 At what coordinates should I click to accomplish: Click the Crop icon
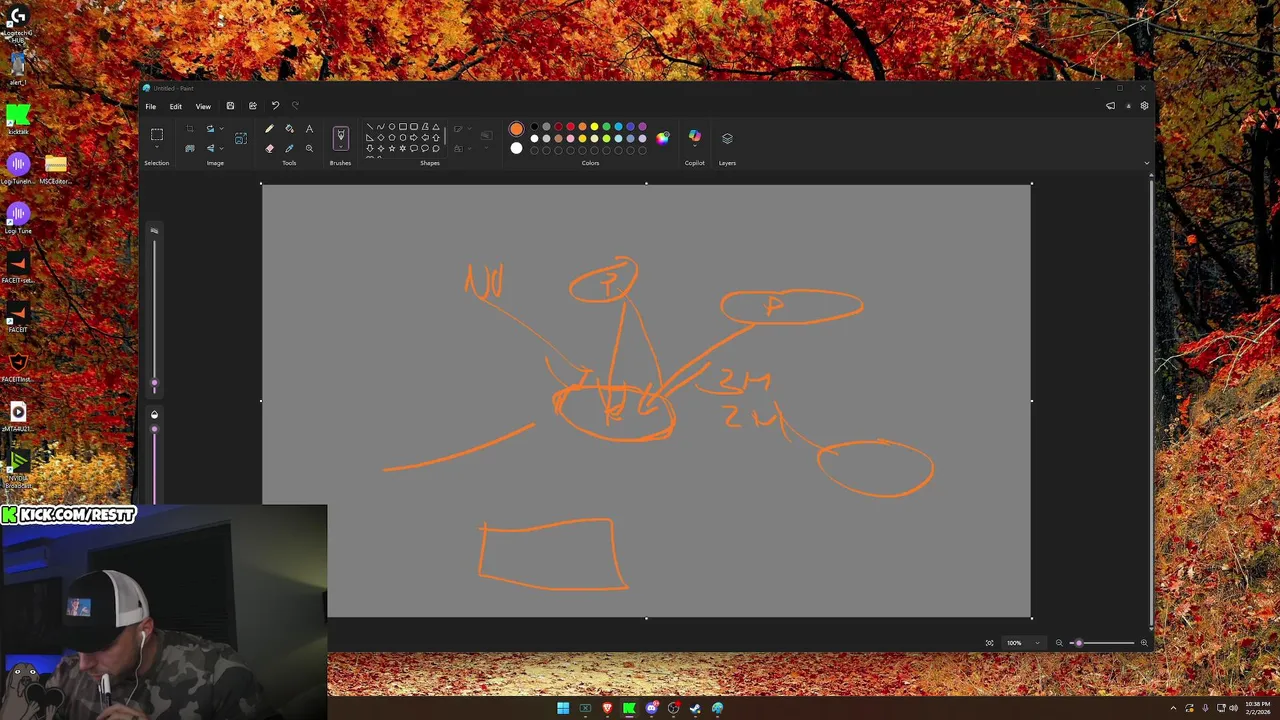(190, 129)
